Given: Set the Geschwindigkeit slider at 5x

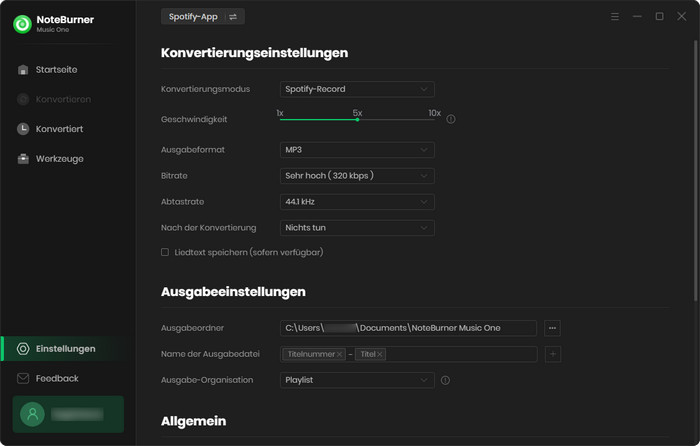Looking at the screenshot, I should tap(357, 120).
